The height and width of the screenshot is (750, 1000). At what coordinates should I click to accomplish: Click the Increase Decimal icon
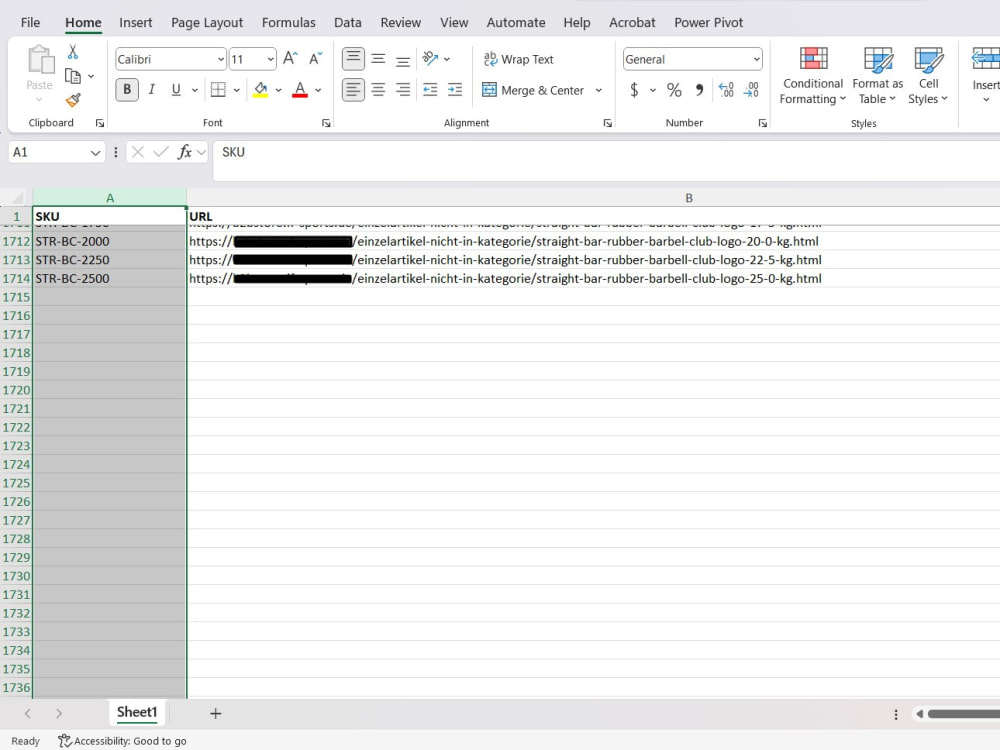pos(726,90)
